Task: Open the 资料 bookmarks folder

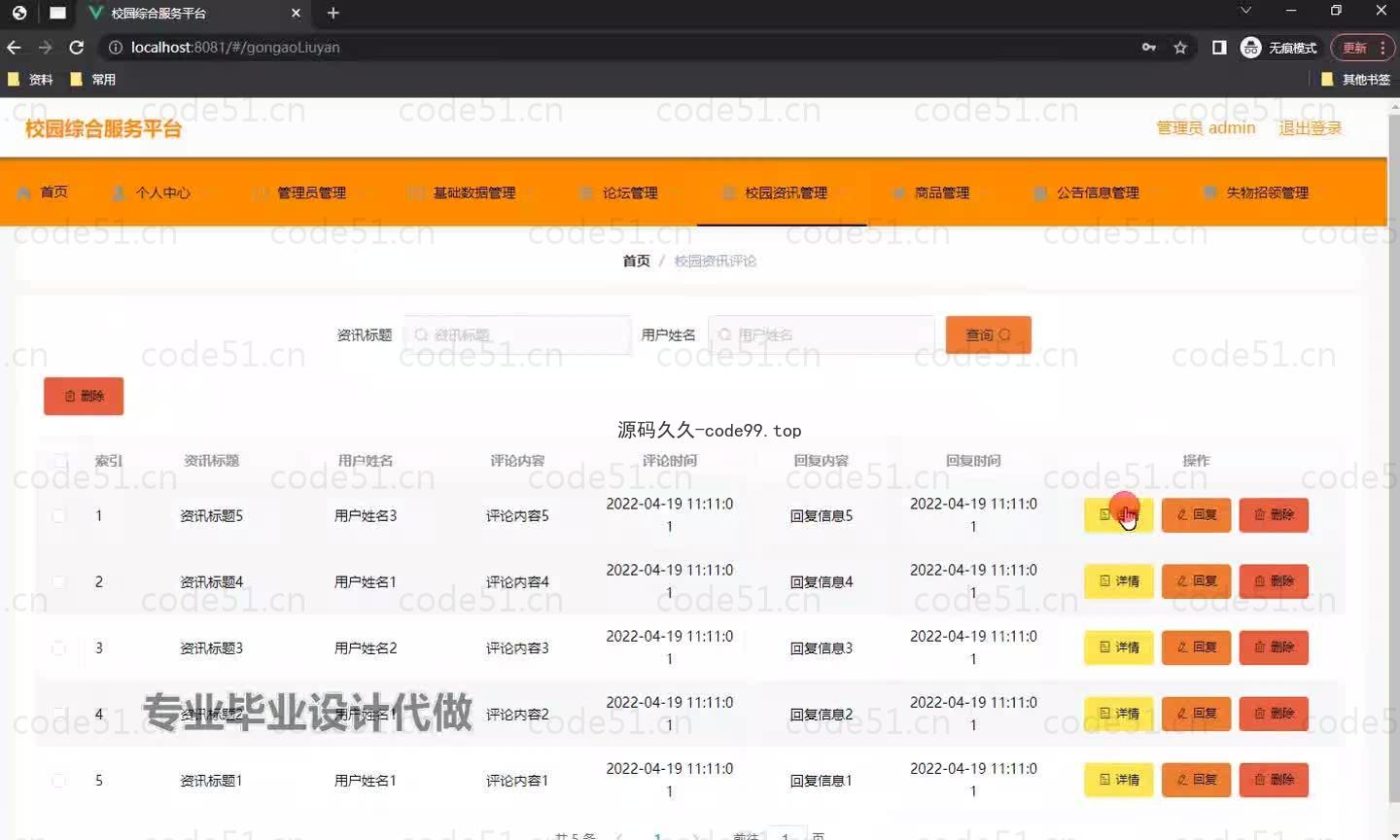Action: click(30, 80)
